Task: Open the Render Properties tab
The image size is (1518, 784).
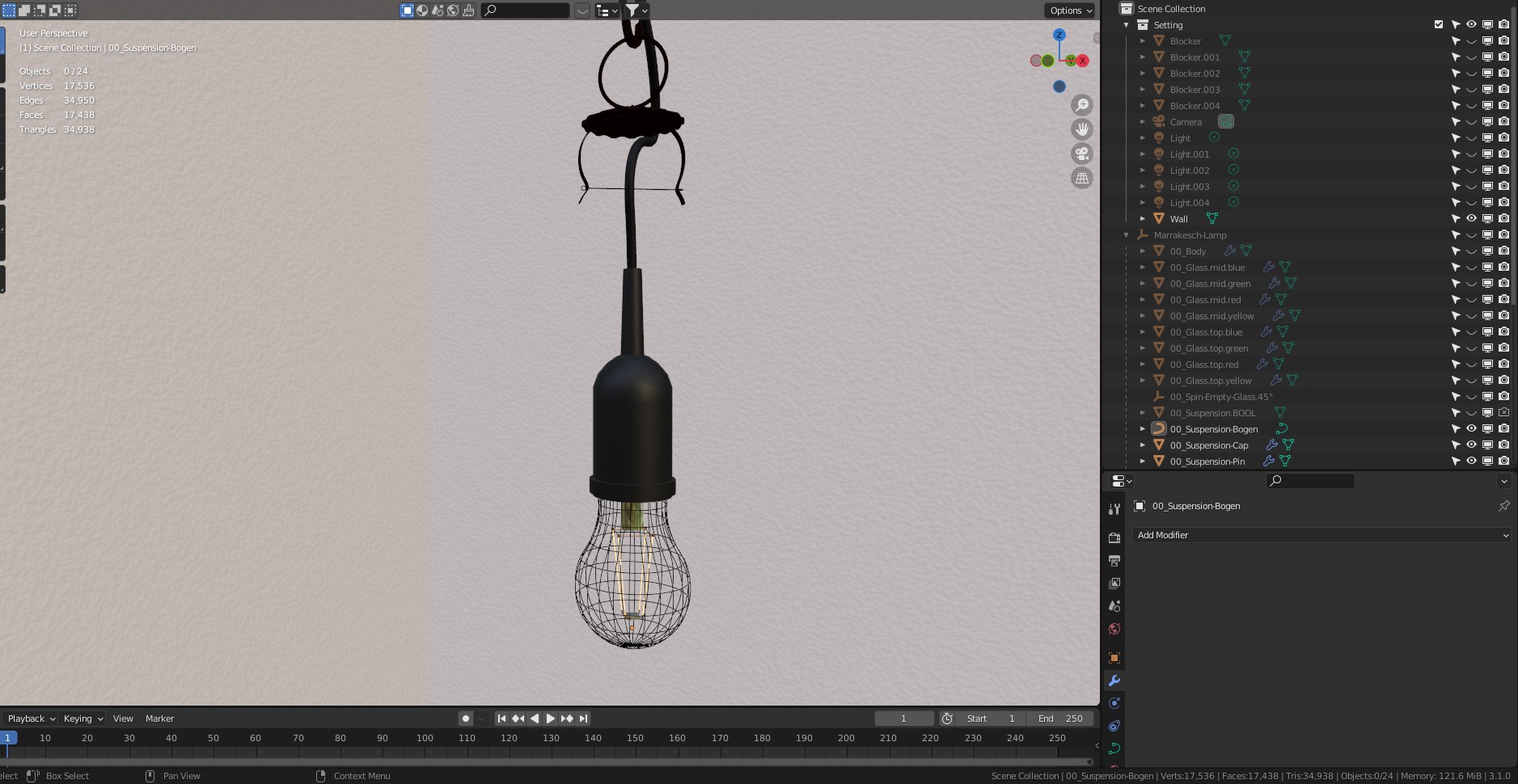Action: click(1115, 537)
